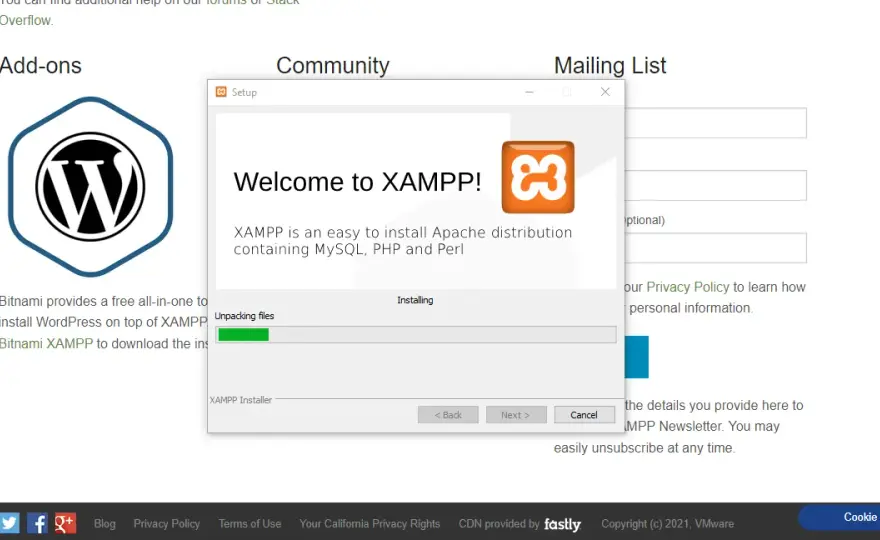Open the Blog footer link
880x540 pixels.
click(x=104, y=524)
